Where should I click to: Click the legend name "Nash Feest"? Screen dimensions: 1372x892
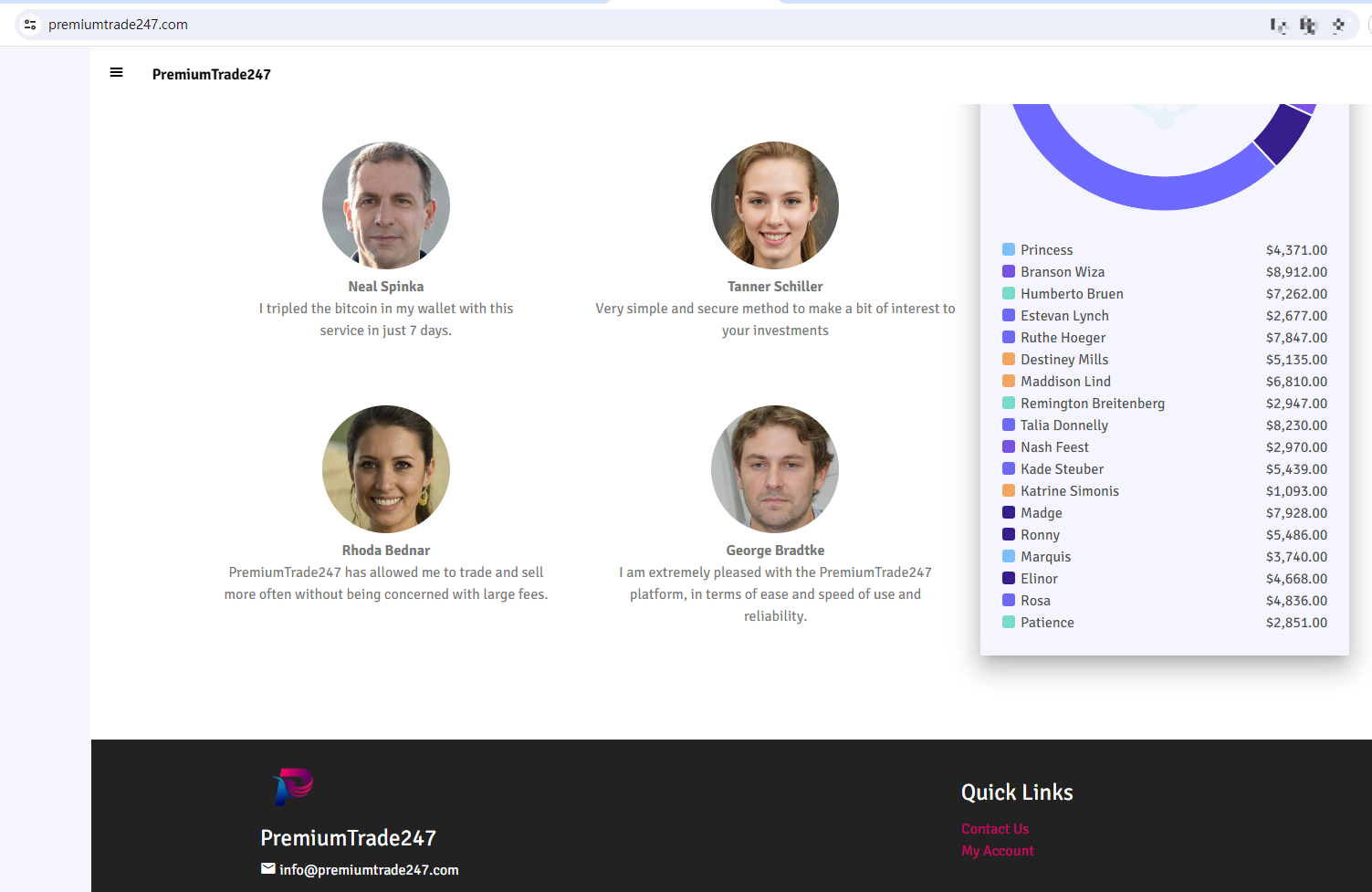click(1054, 447)
